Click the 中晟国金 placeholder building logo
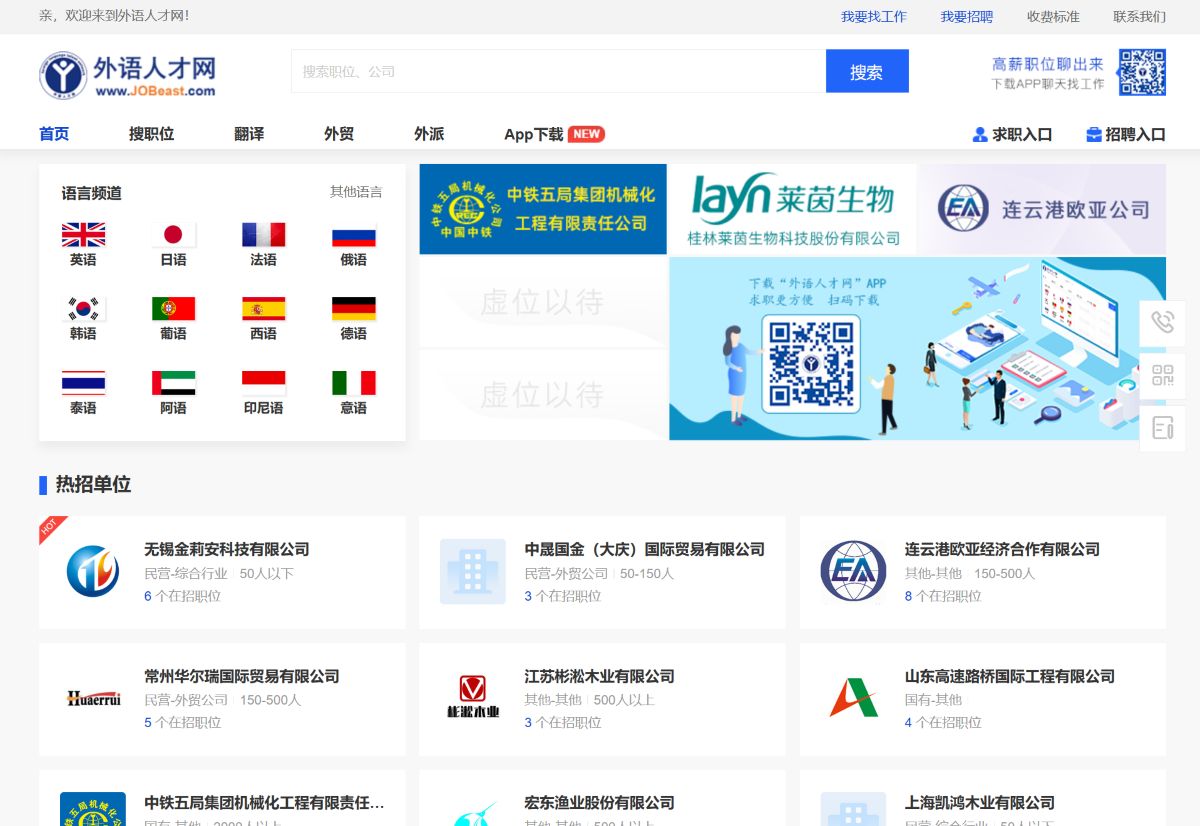This screenshot has width=1200, height=826. 473,572
